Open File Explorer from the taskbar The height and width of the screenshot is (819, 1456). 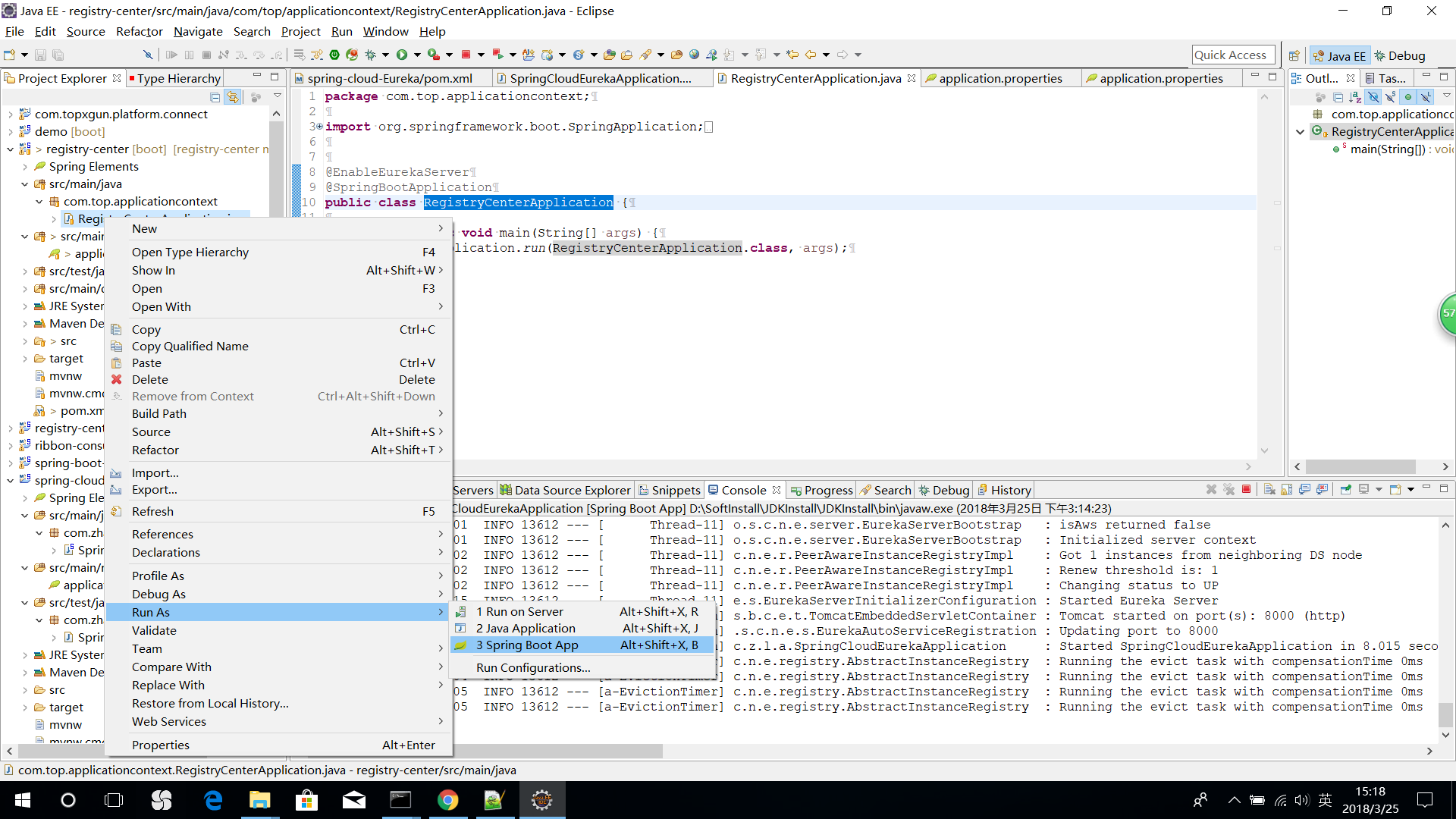[x=259, y=800]
